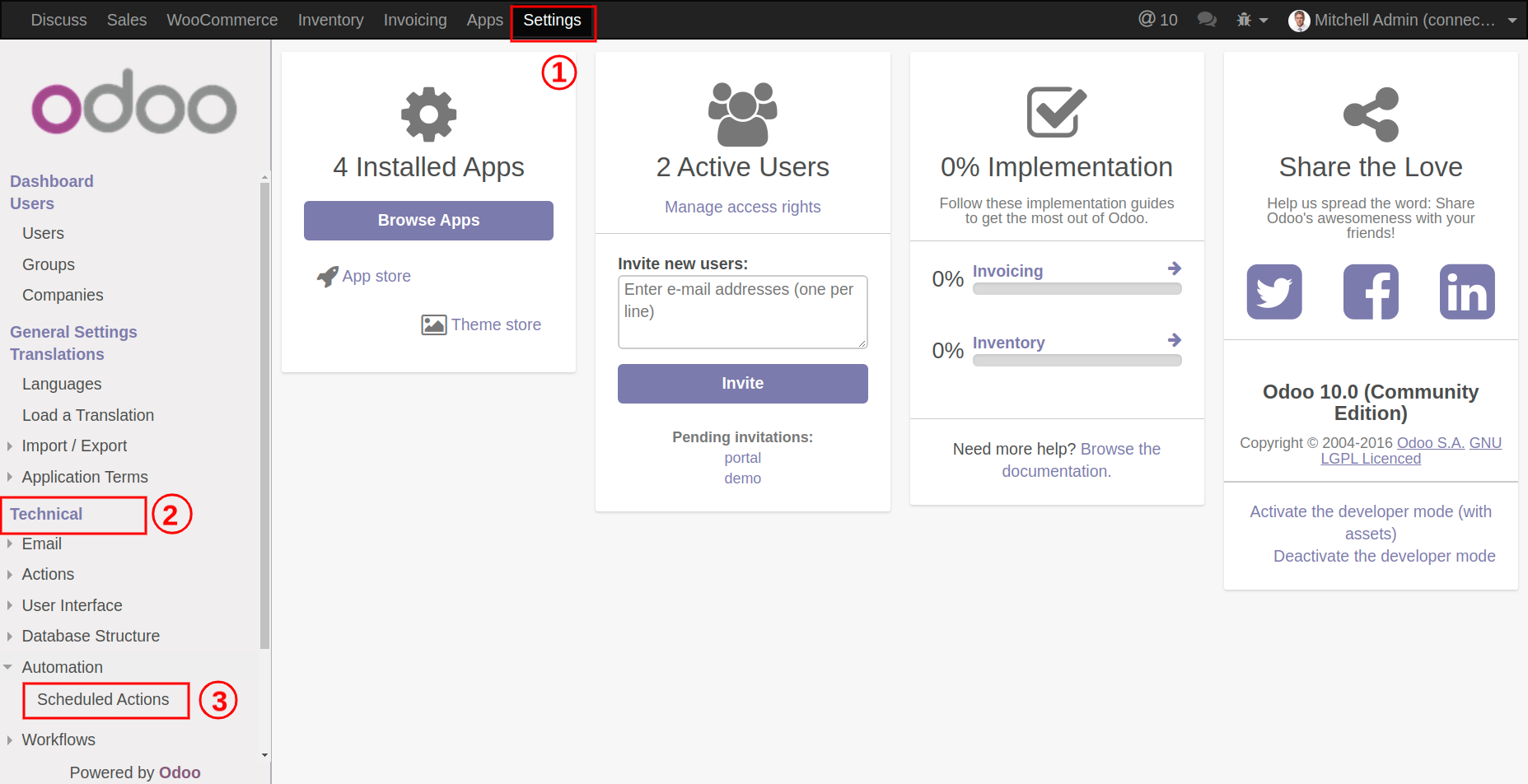Collapse the Automation section
Viewport: 1528px width, 784px height.
[x=62, y=667]
